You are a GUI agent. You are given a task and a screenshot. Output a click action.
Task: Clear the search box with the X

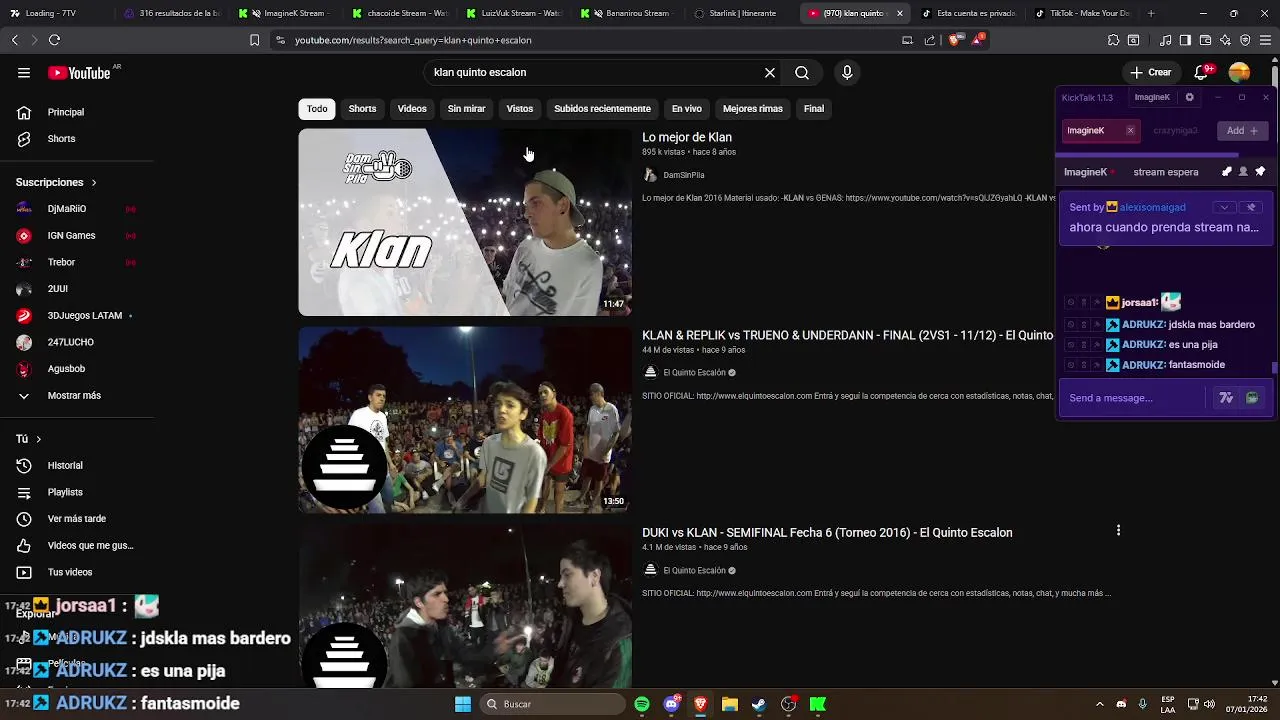[x=770, y=72]
